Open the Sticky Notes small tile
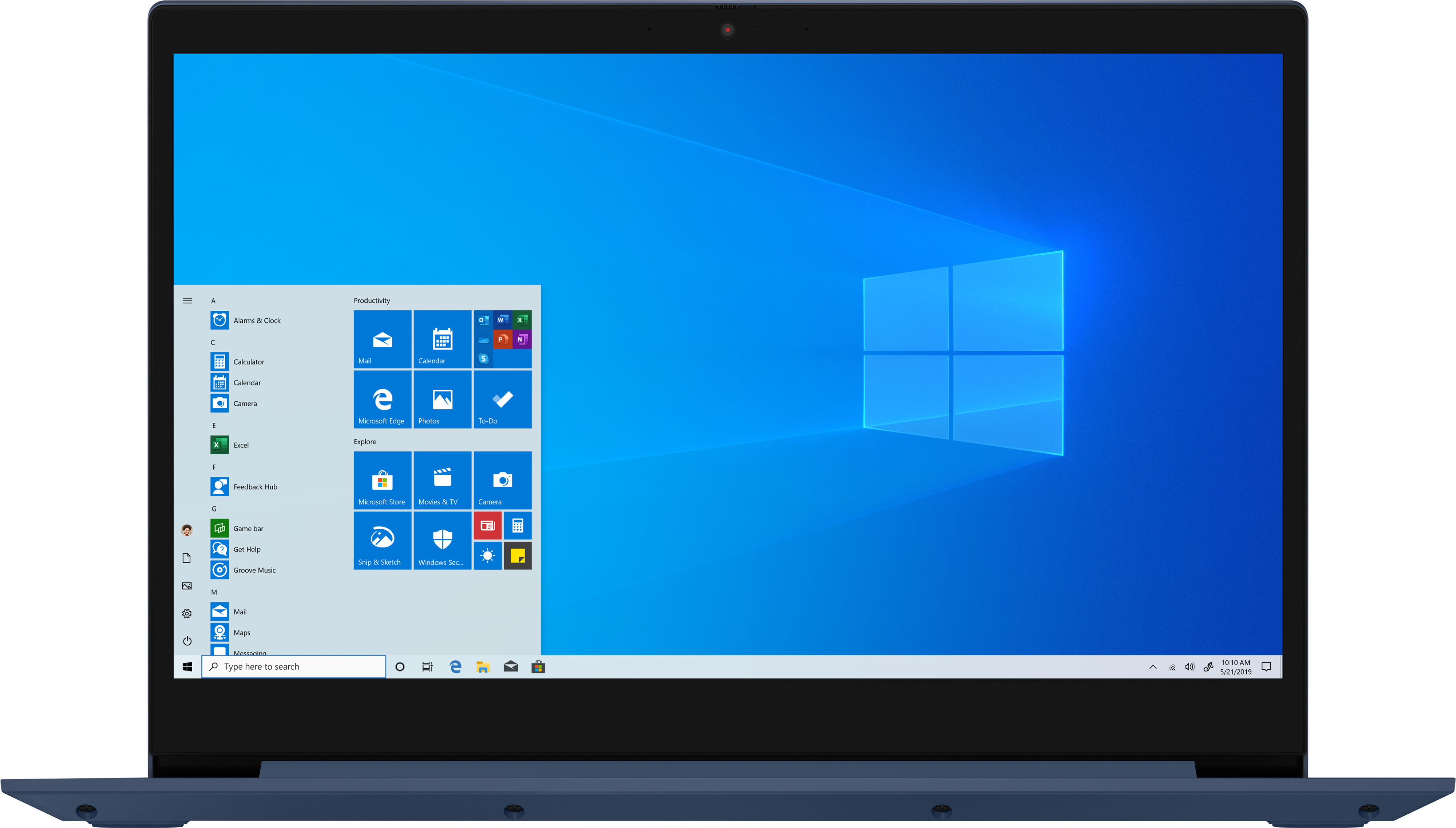Image resolution: width=1456 pixels, height=828 pixels. tap(518, 556)
